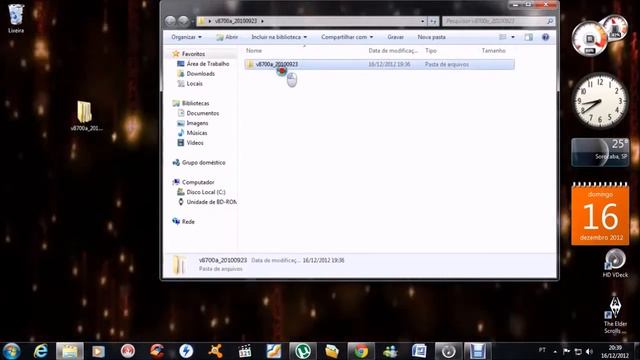Click v8700a_20100923 in the address breadcrumb
The image size is (640, 360).
[236, 21]
